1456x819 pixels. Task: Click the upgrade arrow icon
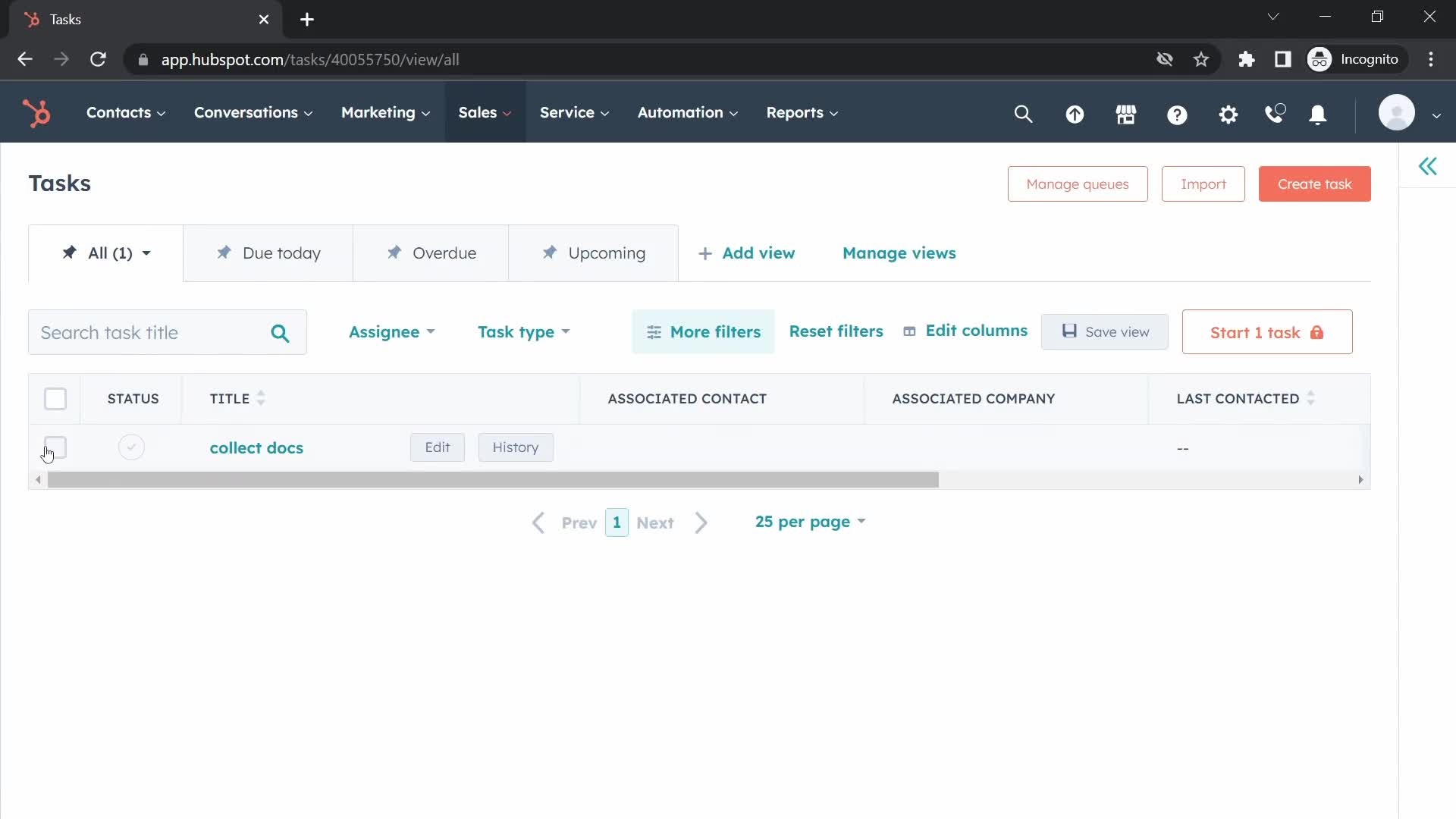(x=1075, y=115)
